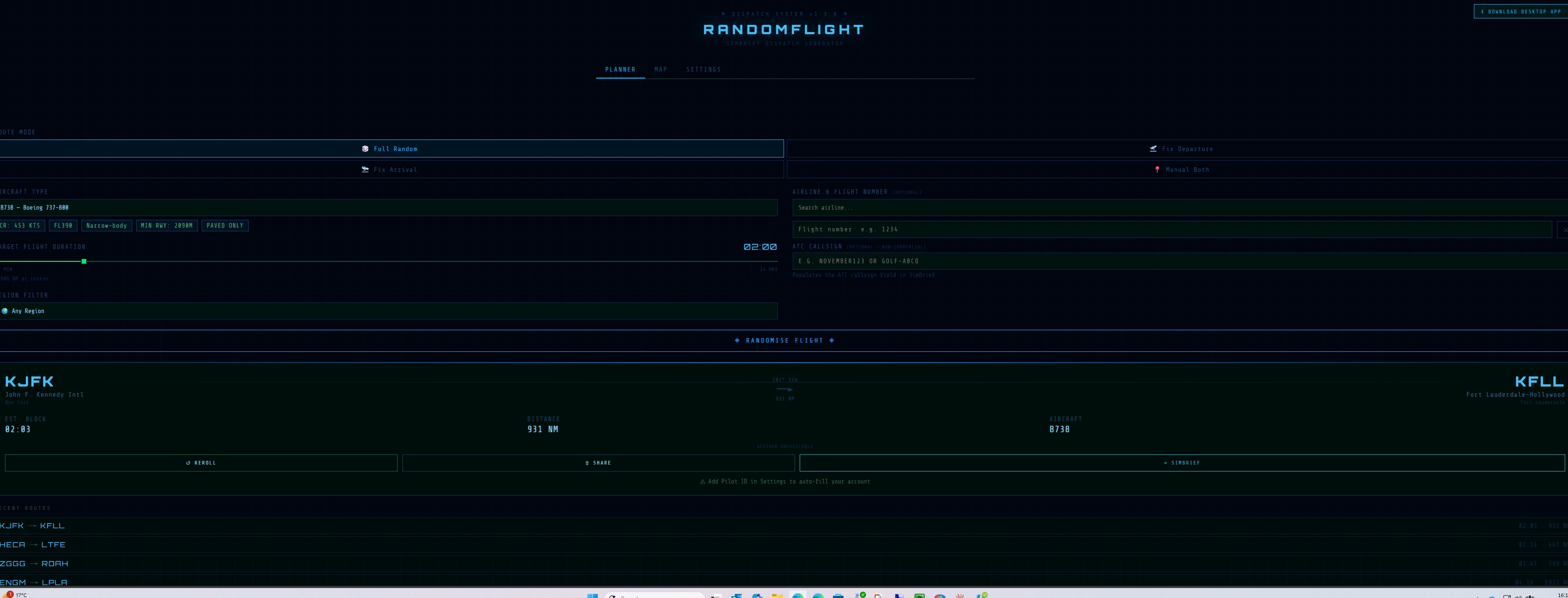Click the John F. Kennedy Intl airport name
1568x598 pixels.
click(x=44, y=395)
